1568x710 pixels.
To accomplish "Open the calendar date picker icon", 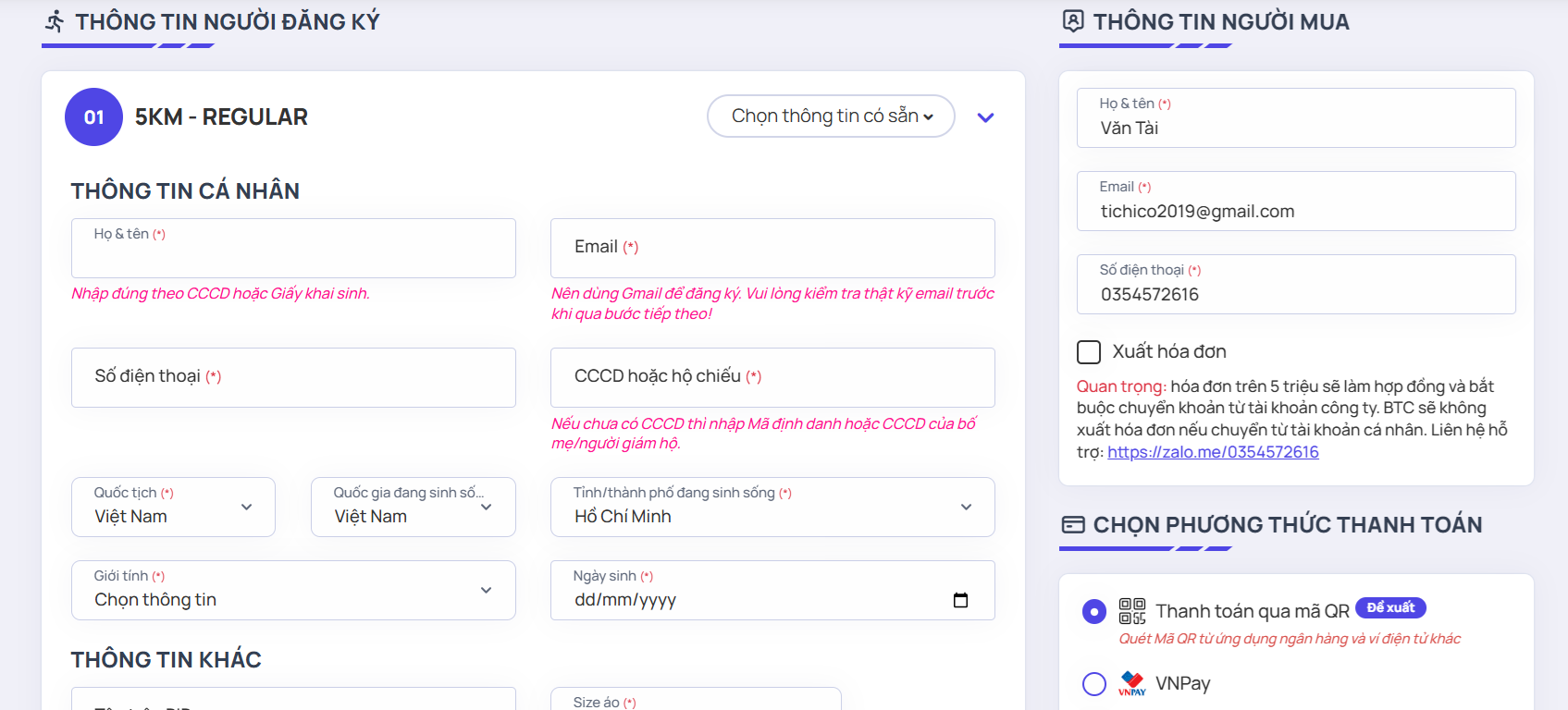I will click(960, 600).
